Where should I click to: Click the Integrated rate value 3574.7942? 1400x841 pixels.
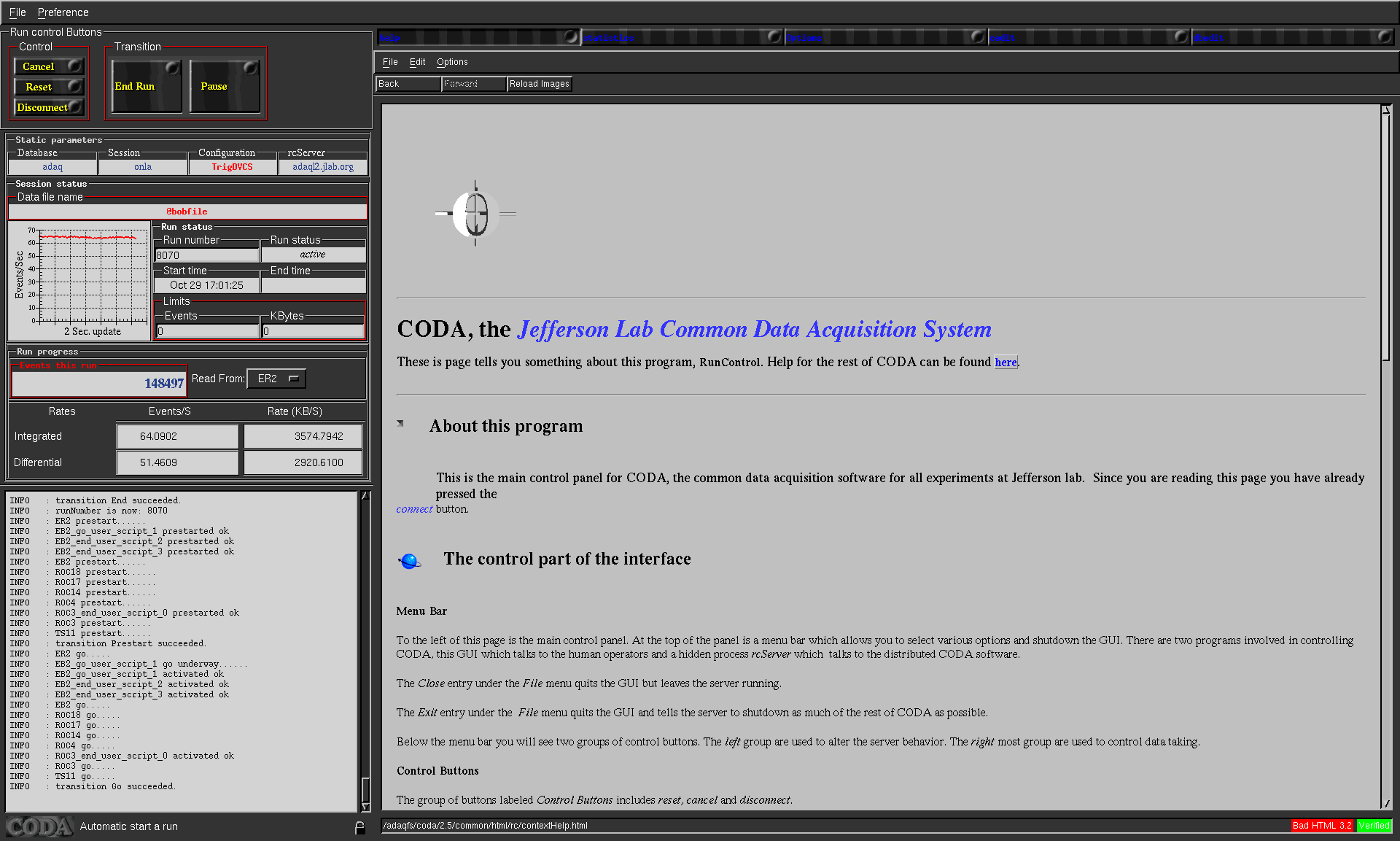(x=303, y=436)
